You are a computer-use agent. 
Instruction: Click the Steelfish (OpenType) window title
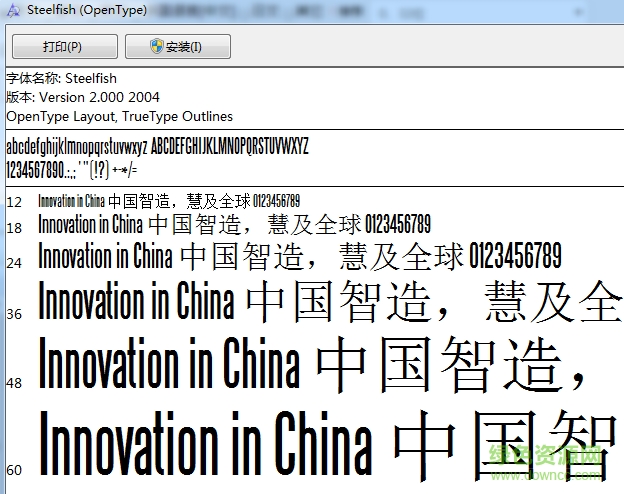87,10
